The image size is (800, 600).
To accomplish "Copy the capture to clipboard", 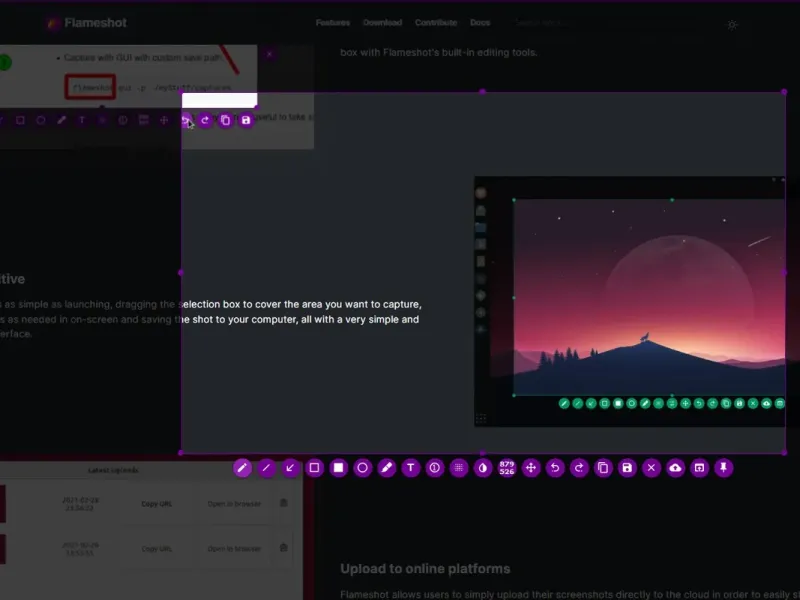I will pyautogui.click(x=603, y=468).
